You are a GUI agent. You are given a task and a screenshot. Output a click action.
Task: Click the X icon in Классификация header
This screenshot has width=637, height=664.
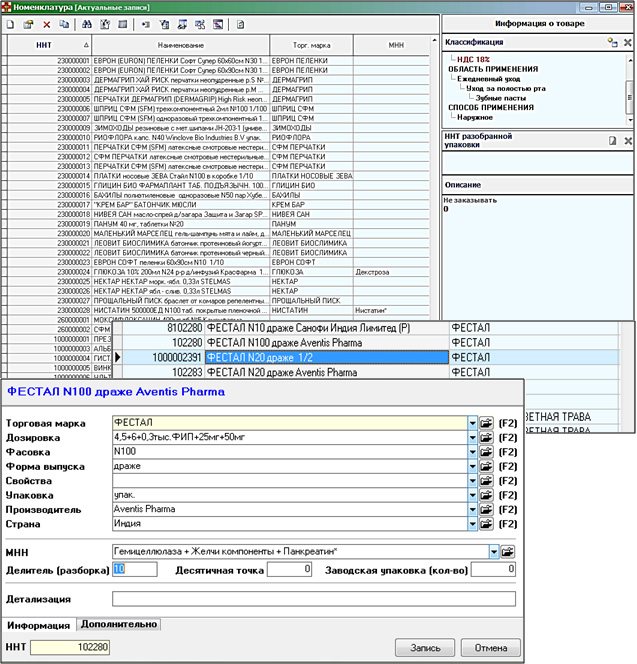coord(628,42)
